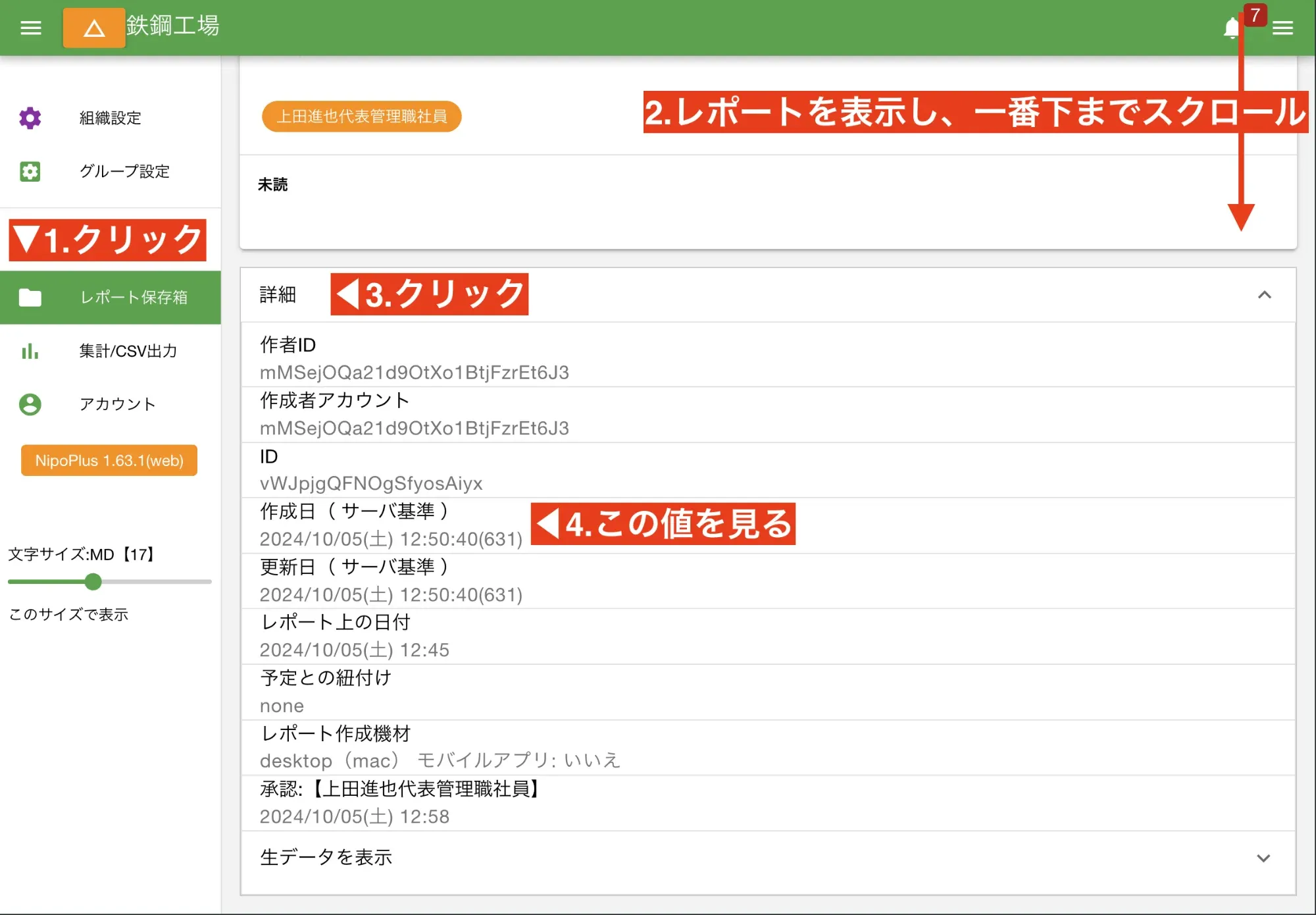The image size is (1316, 915).
Task: Click the レポート保存箱 folder icon
Action: coord(30,298)
